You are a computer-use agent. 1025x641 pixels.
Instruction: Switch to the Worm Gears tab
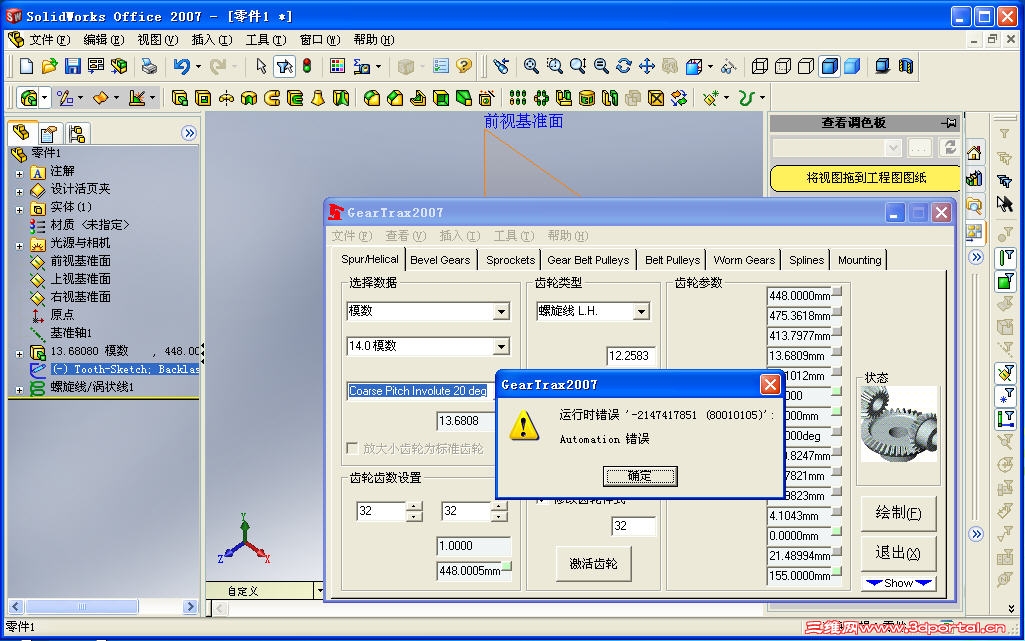click(744, 260)
